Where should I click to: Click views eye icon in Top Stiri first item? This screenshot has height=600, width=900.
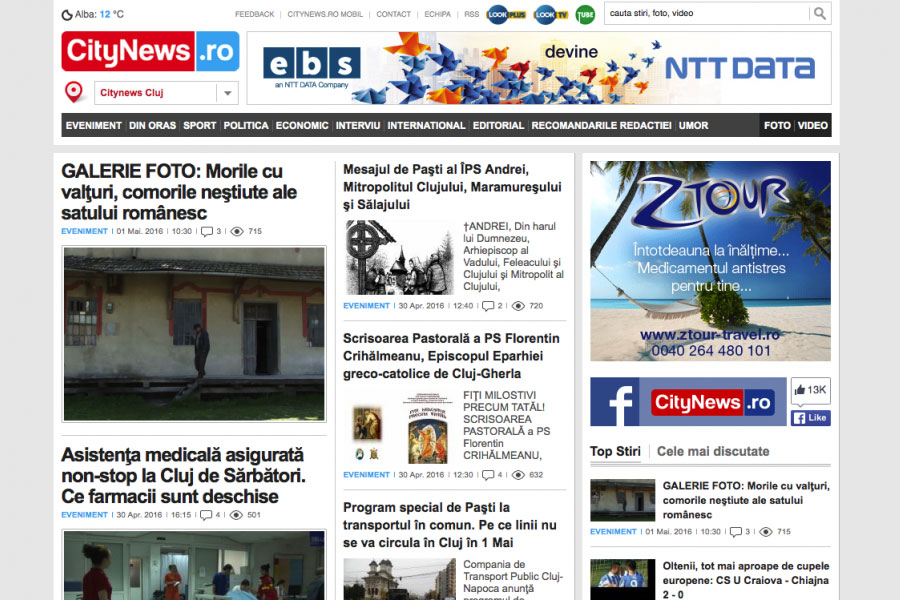tap(766, 532)
